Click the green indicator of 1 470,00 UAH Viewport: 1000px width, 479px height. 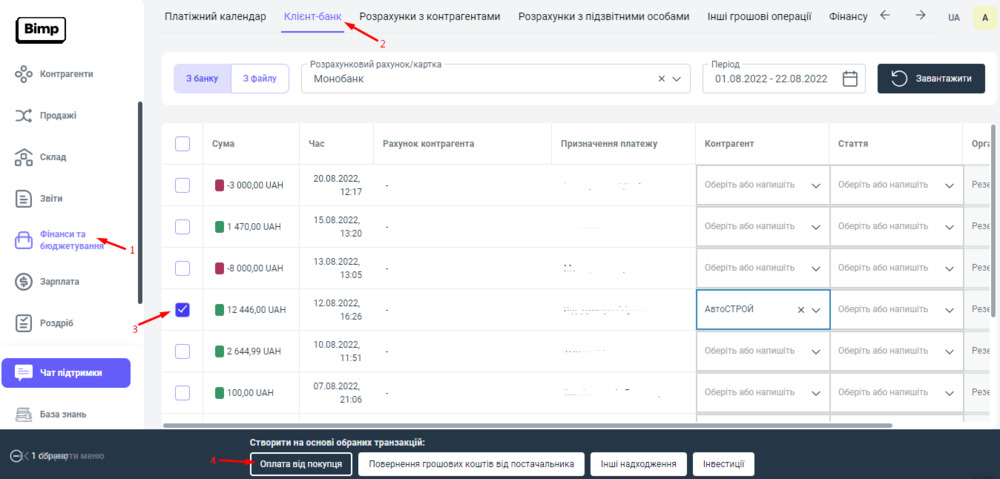pos(220,227)
